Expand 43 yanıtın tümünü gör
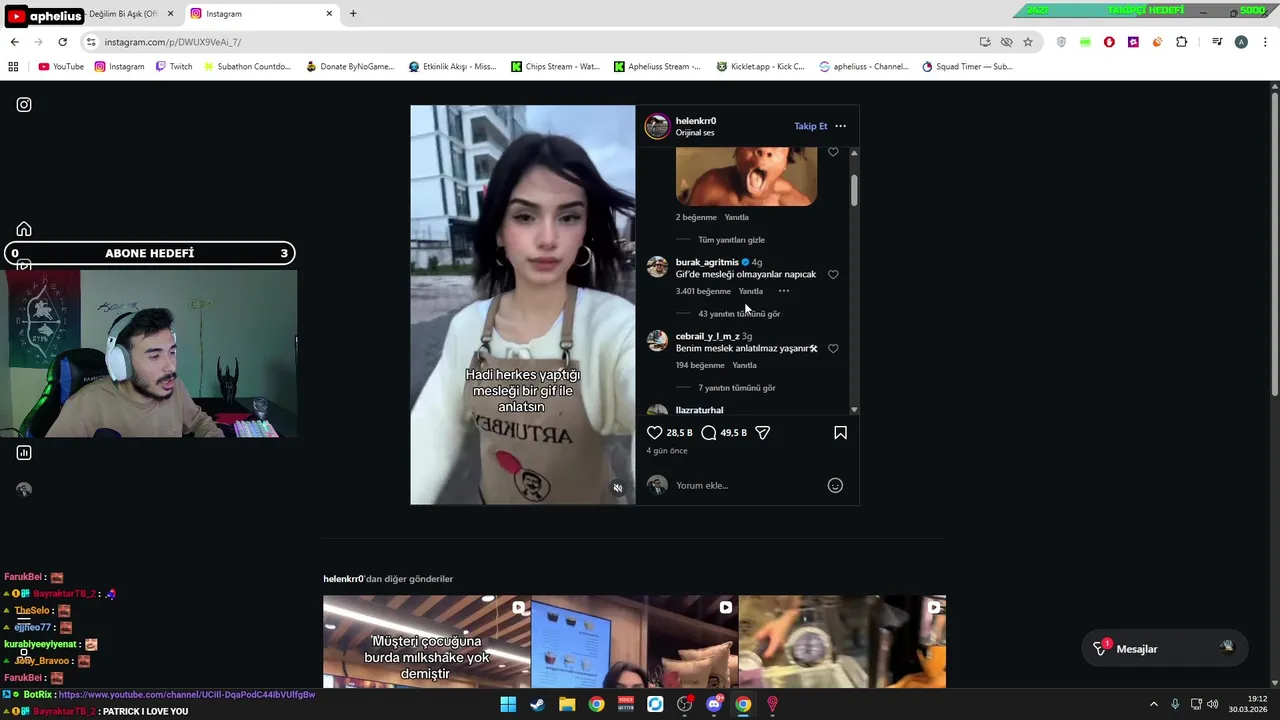 (739, 314)
